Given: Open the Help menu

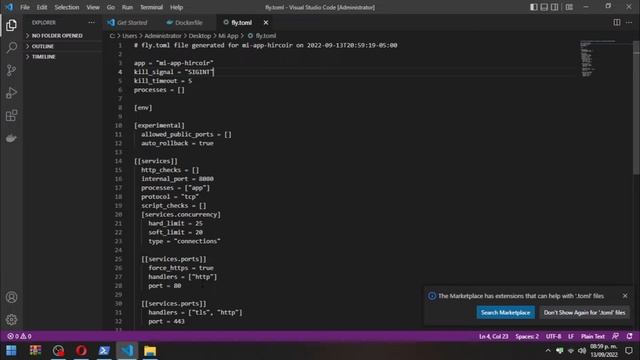Looking at the screenshot, I should click(x=176, y=7).
